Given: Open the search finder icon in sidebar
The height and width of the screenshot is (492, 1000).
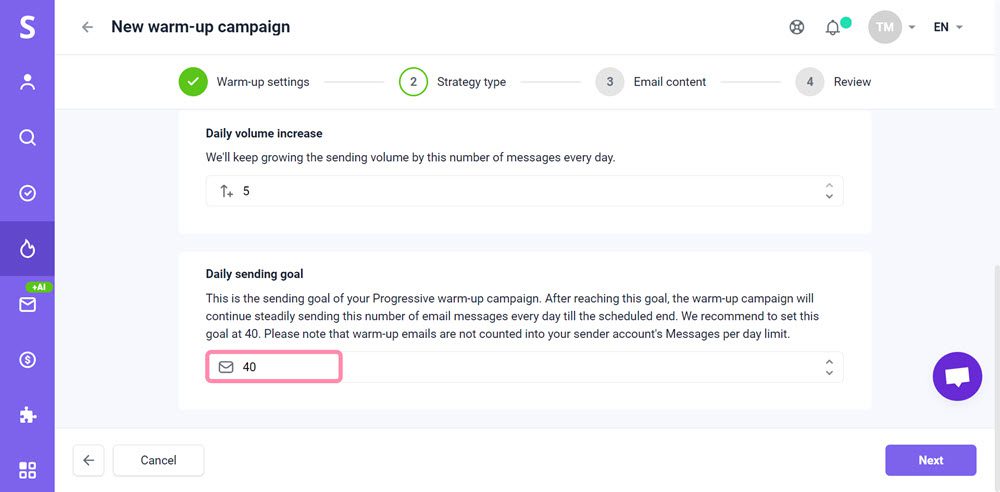Looking at the screenshot, I should pyautogui.click(x=27, y=138).
